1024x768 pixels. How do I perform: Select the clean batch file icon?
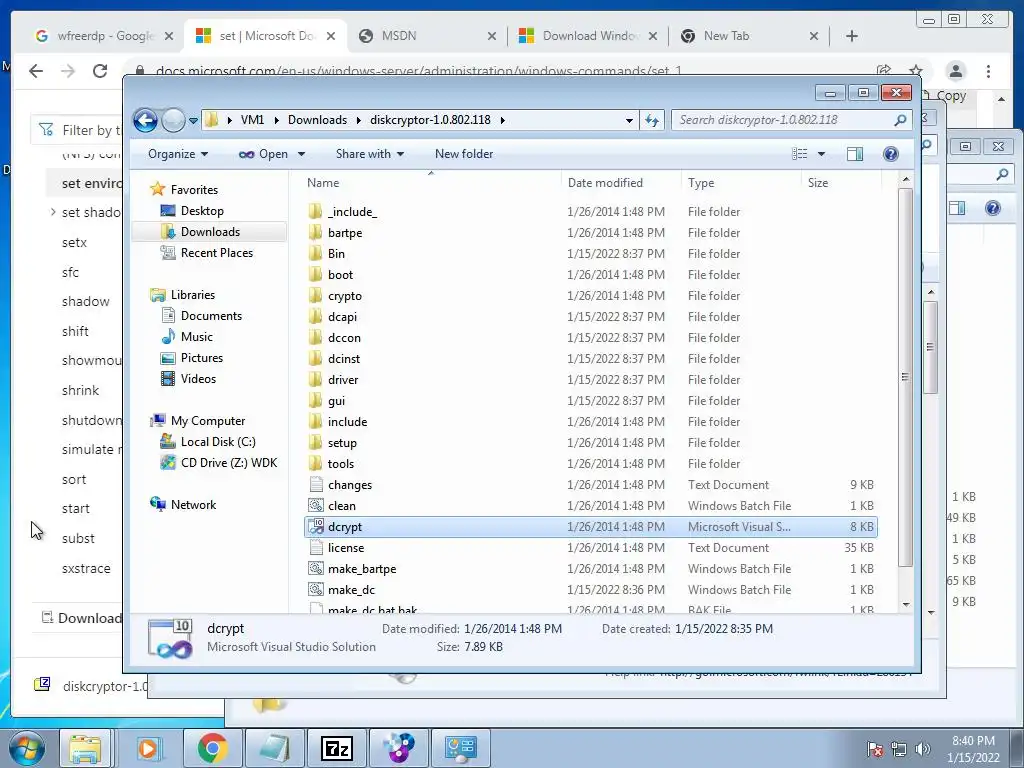click(x=315, y=505)
